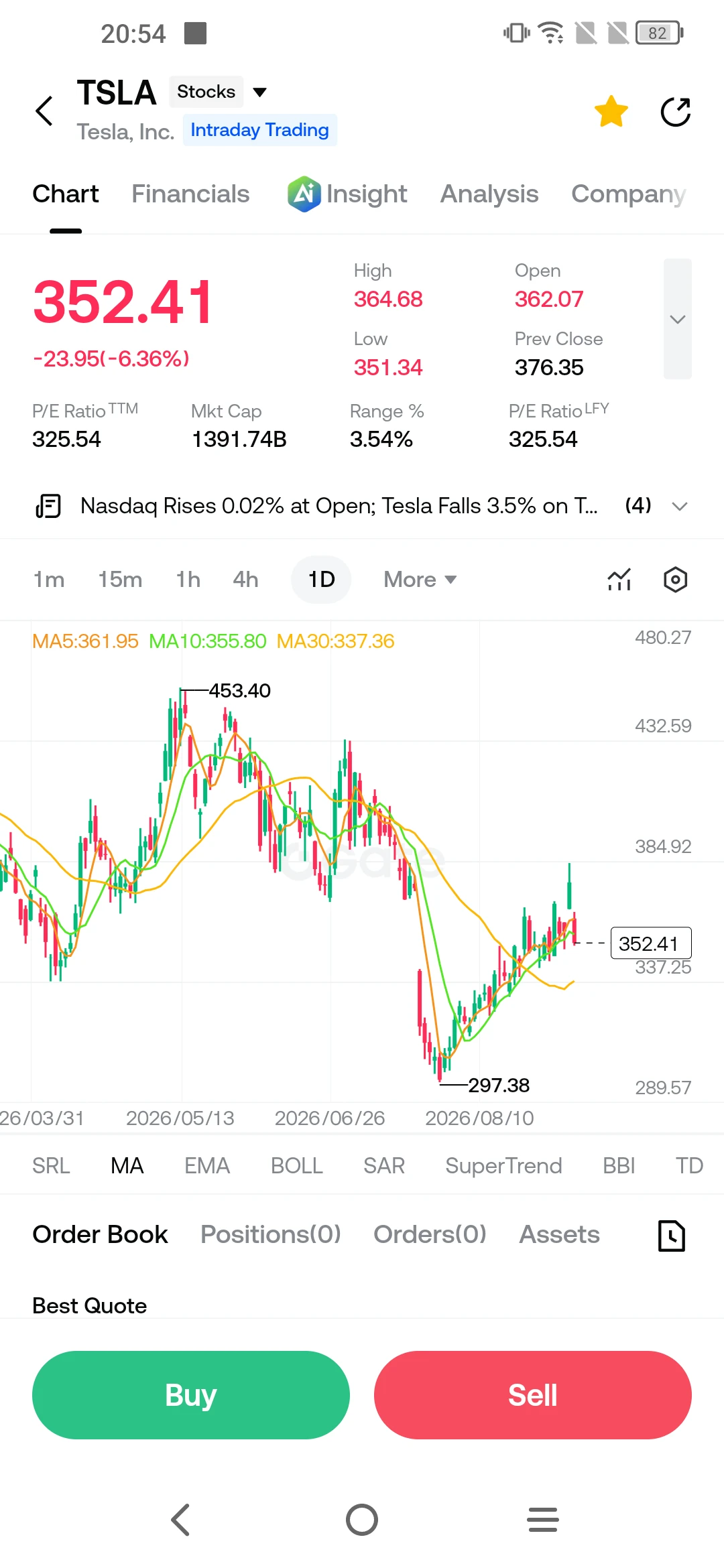Tap Android system back button

(181, 1520)
